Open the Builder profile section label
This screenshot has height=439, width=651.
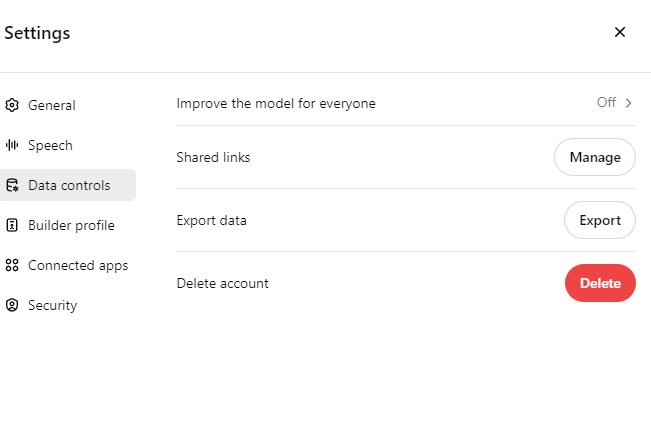(x=71, y=225)
